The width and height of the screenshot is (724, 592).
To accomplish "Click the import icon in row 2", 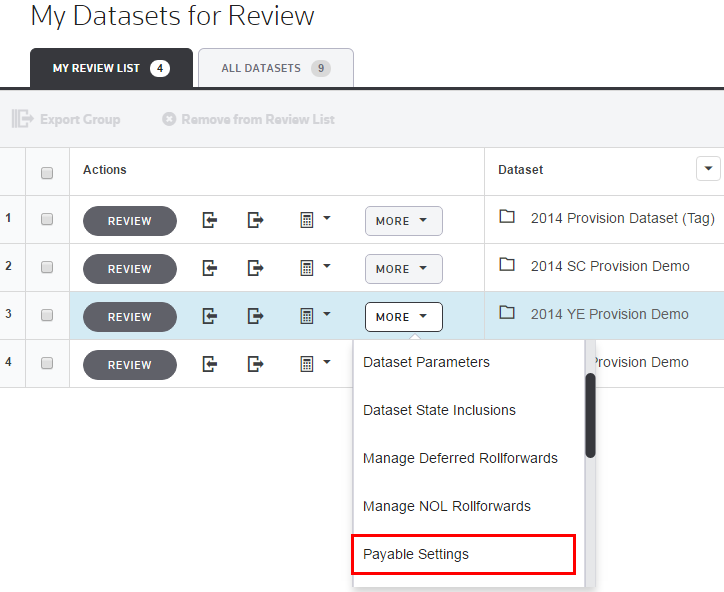I will pos(210,268).
